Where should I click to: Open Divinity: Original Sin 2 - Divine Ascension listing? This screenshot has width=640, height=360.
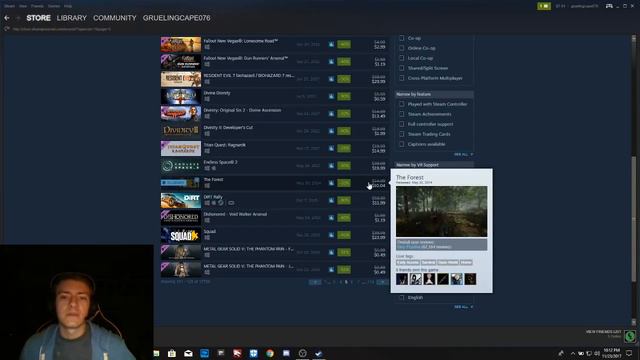click(x=275, y=113)
